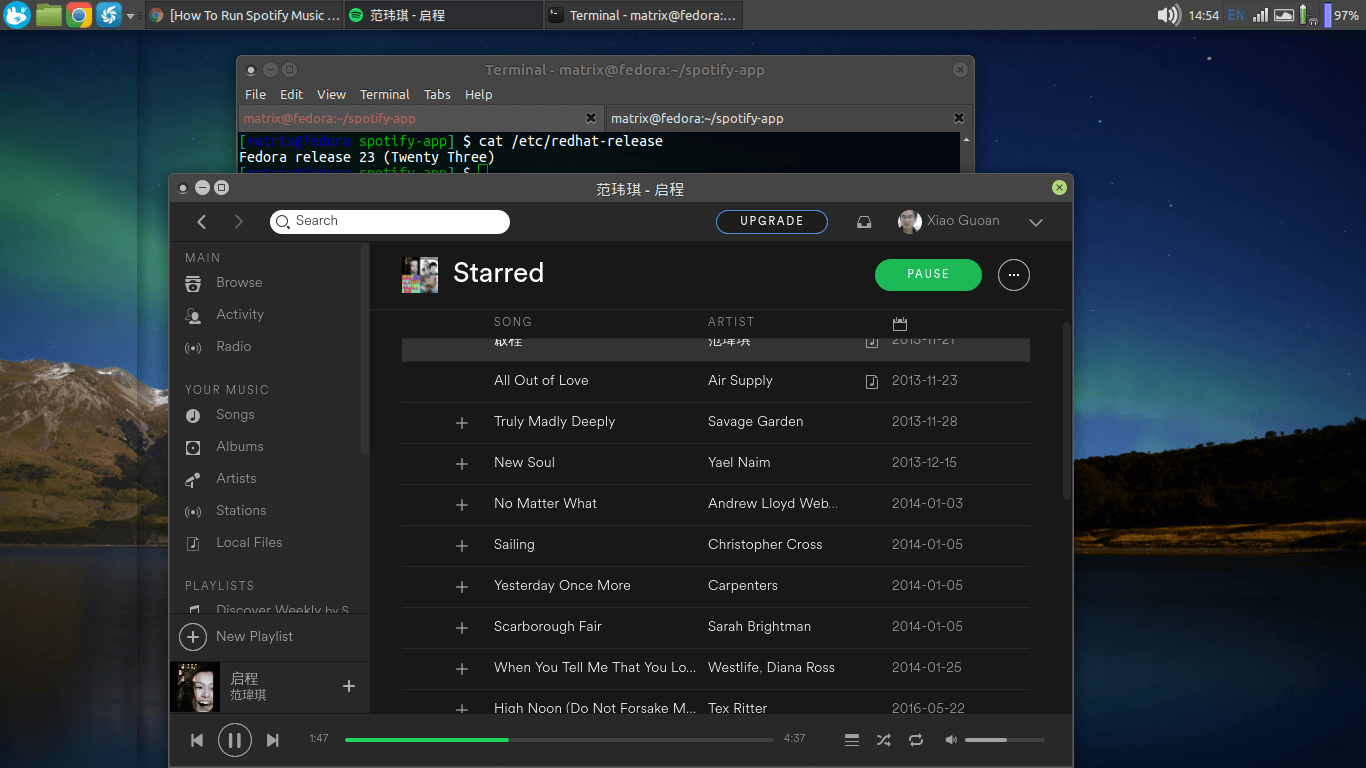
Task: Click the song progress bar
Action: coord(558,740)
